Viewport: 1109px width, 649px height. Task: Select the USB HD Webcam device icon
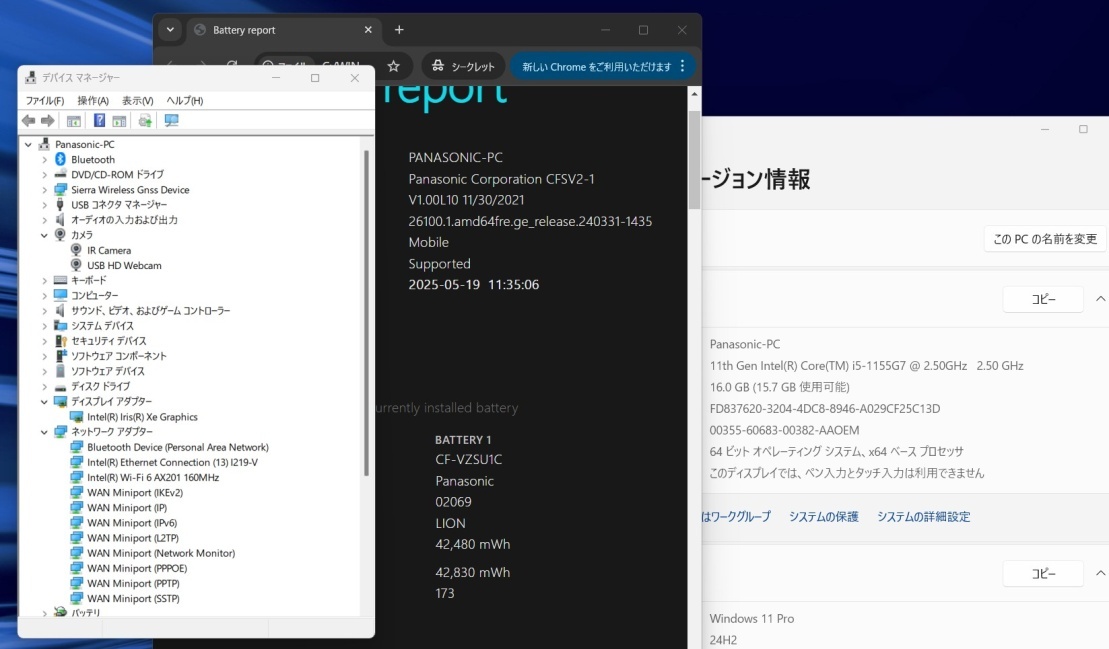coord(76,265)
